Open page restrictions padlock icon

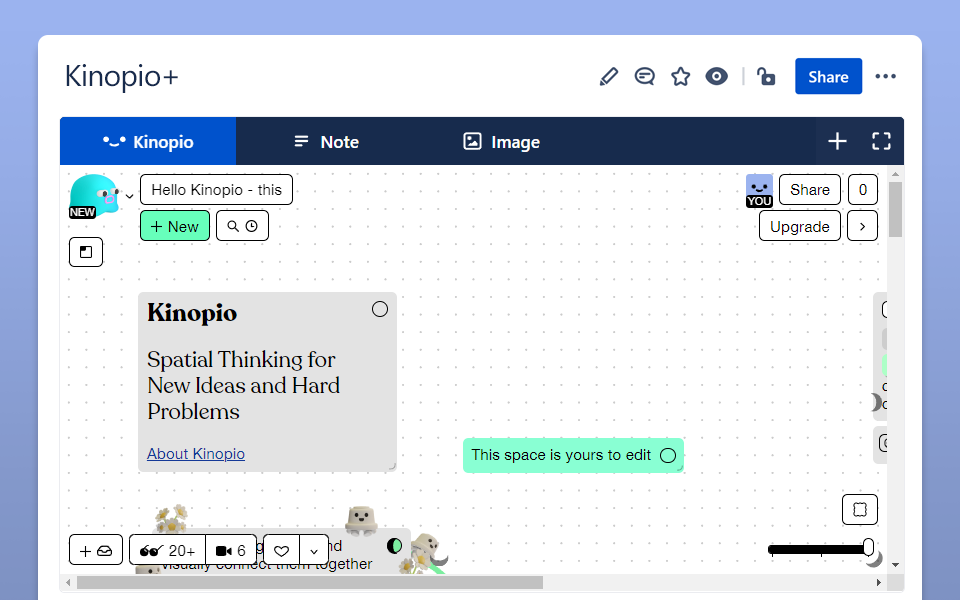pyautogui.click(x=766, y=77)
